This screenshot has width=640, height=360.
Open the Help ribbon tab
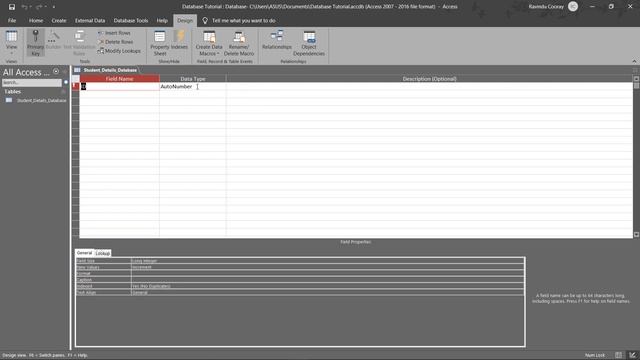(162, 20)
